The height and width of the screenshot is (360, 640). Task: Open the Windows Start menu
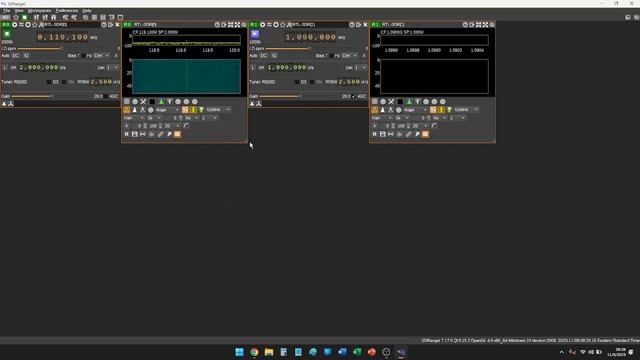tap(239, 352)
